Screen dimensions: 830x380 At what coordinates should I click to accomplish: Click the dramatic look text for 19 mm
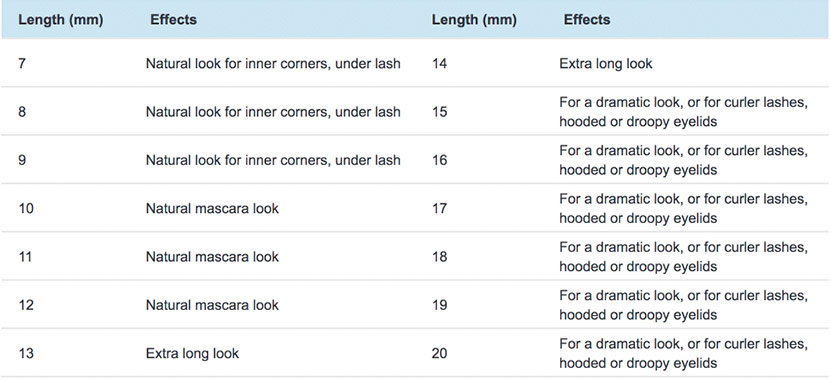point(683,305)
